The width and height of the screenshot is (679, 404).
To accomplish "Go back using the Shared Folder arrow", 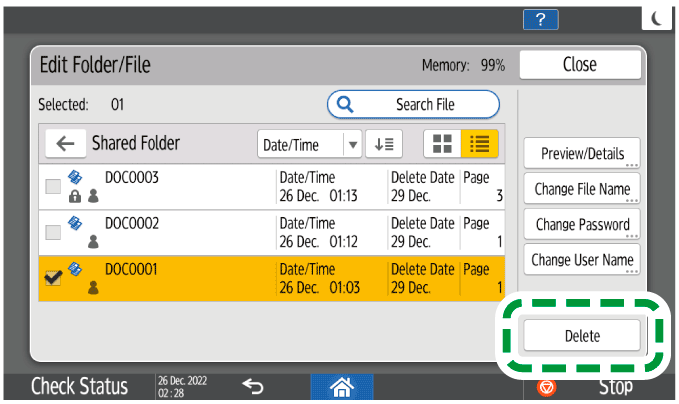I will (65, 144).
